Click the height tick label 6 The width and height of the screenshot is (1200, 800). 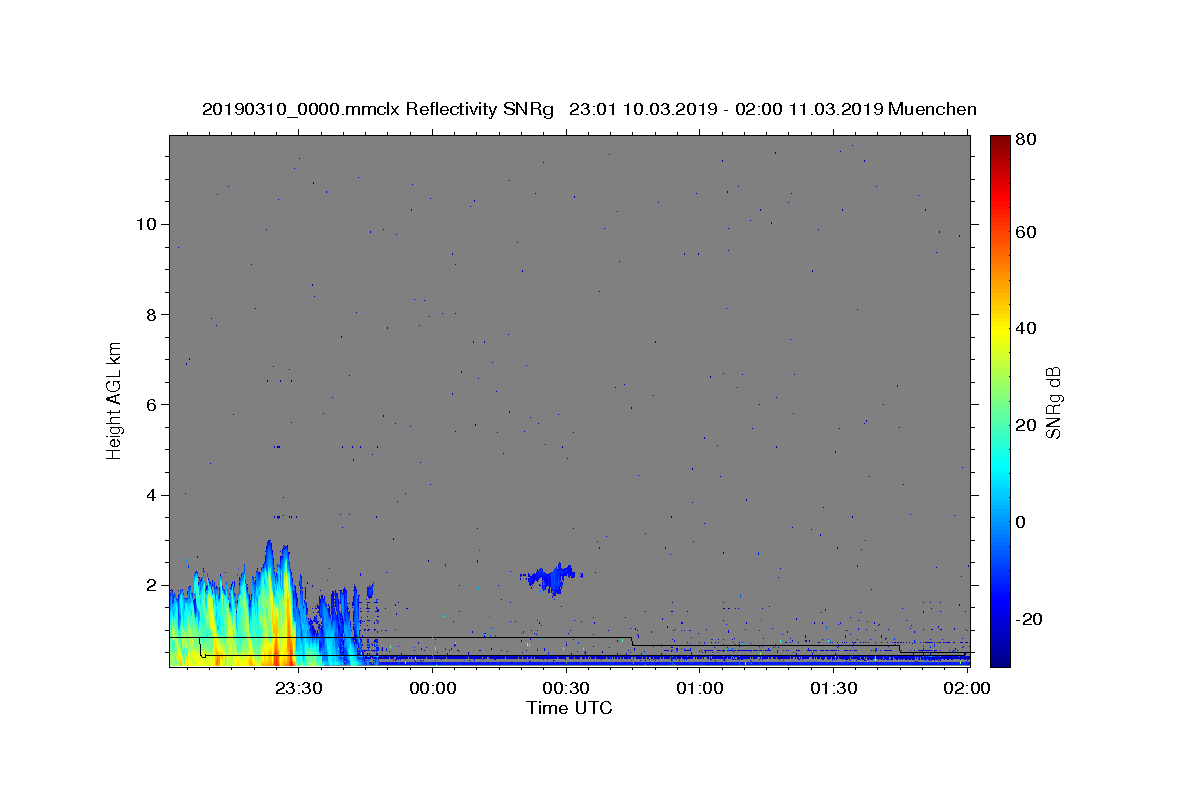click(152, 404)
